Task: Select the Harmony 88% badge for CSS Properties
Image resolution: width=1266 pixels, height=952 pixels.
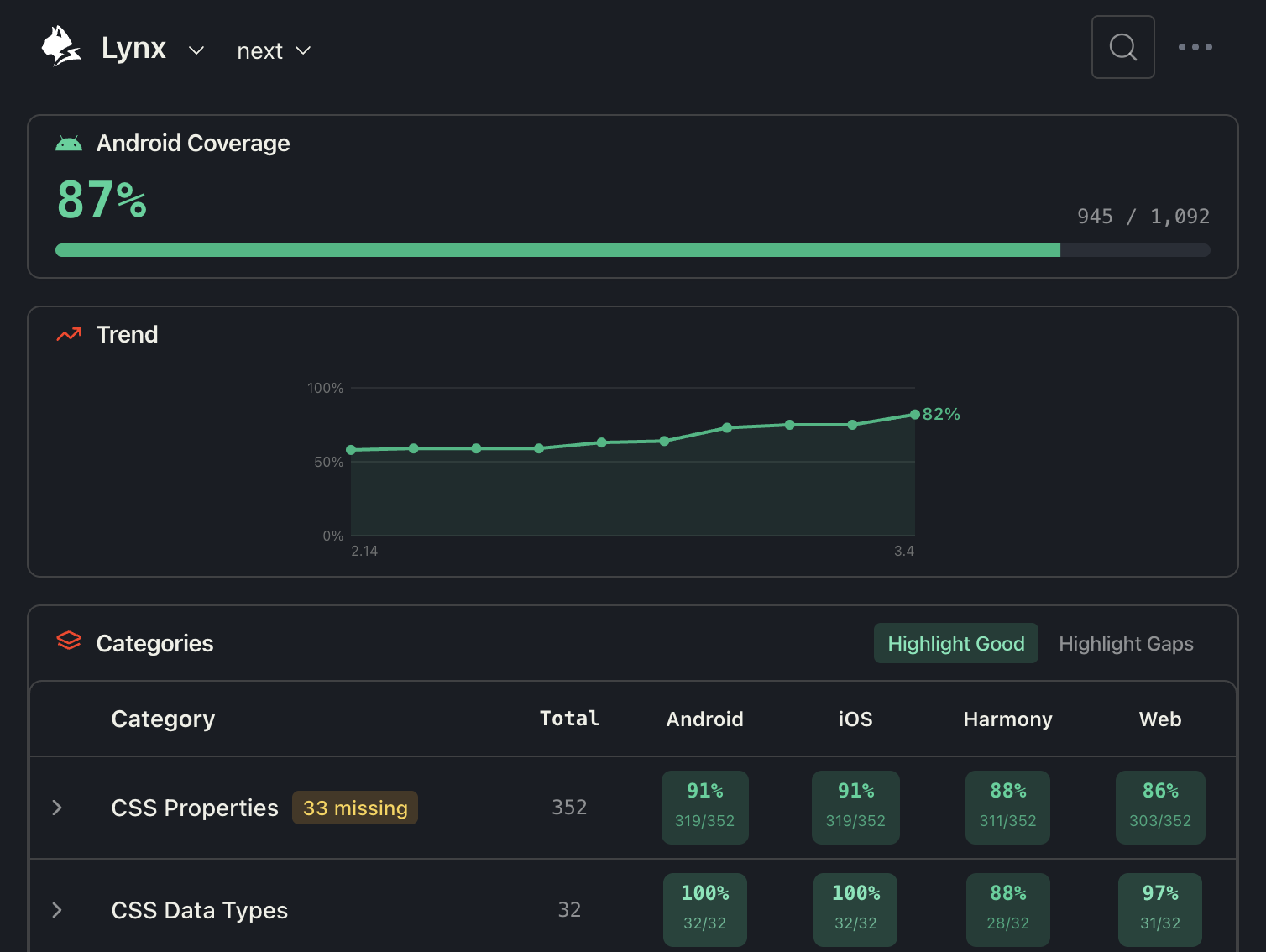Action: tap(1007, 807)
